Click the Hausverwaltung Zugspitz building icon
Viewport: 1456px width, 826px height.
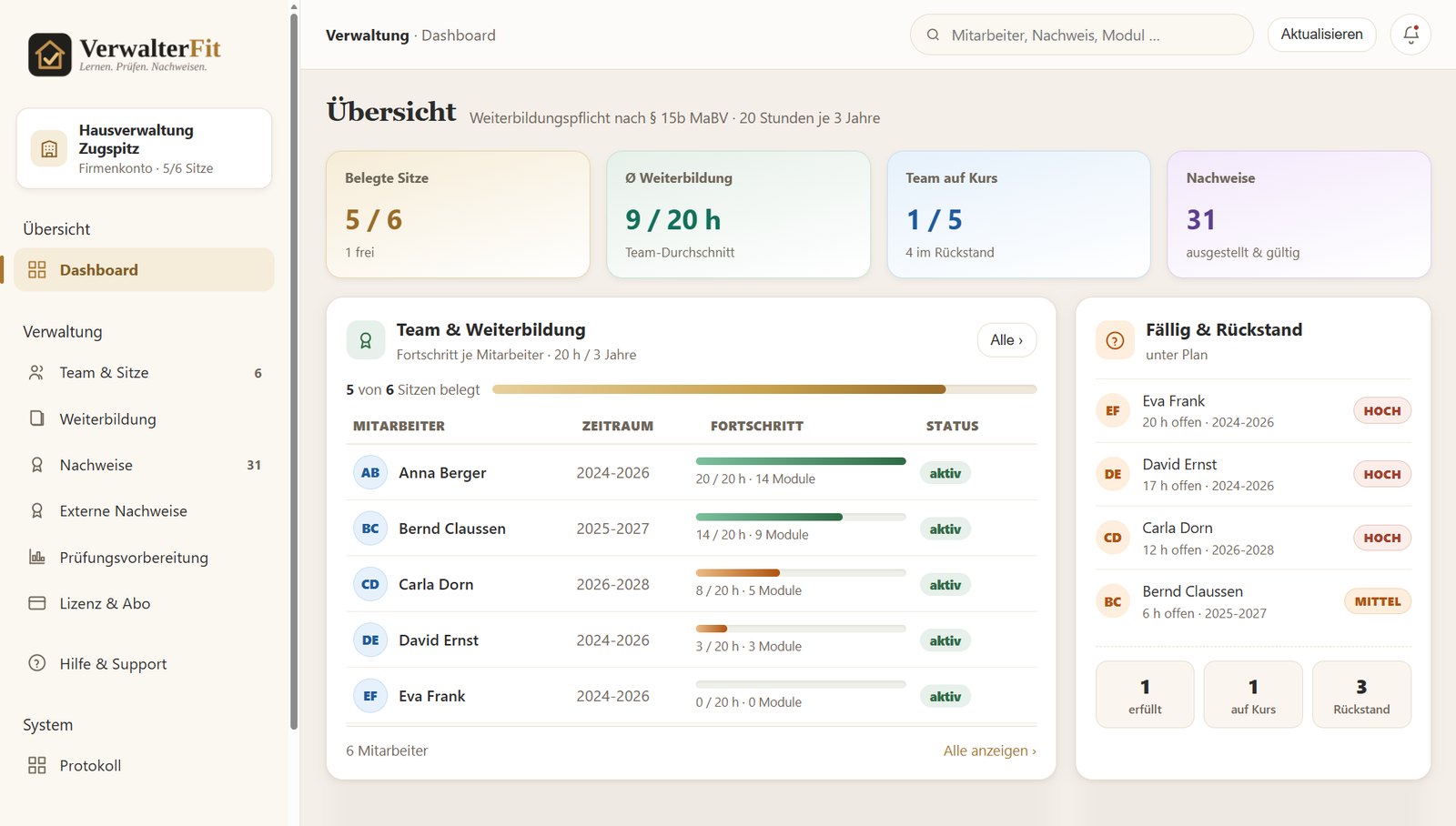[49, 148]
